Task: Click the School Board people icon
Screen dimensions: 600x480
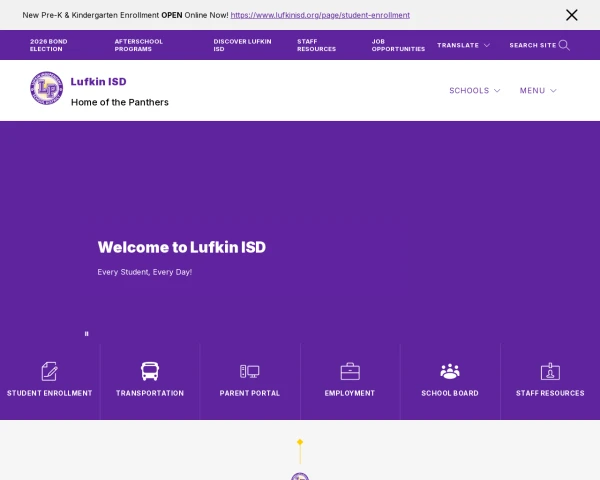Action: [450, 371]
